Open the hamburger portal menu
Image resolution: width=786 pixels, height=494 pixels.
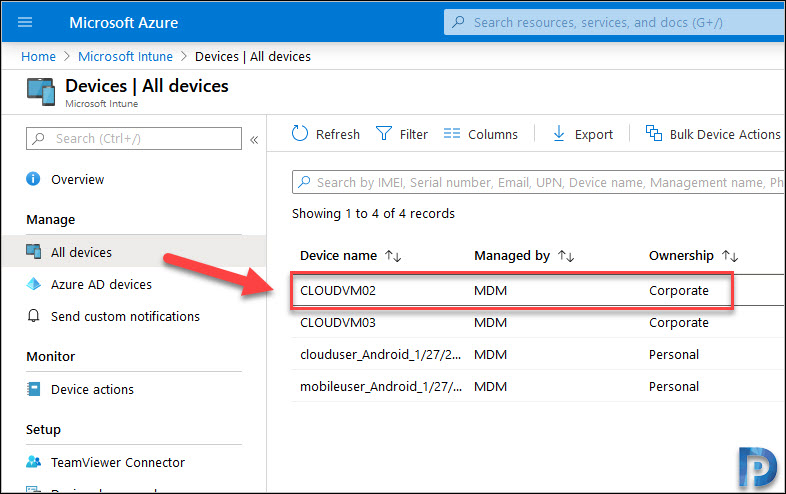25,22
